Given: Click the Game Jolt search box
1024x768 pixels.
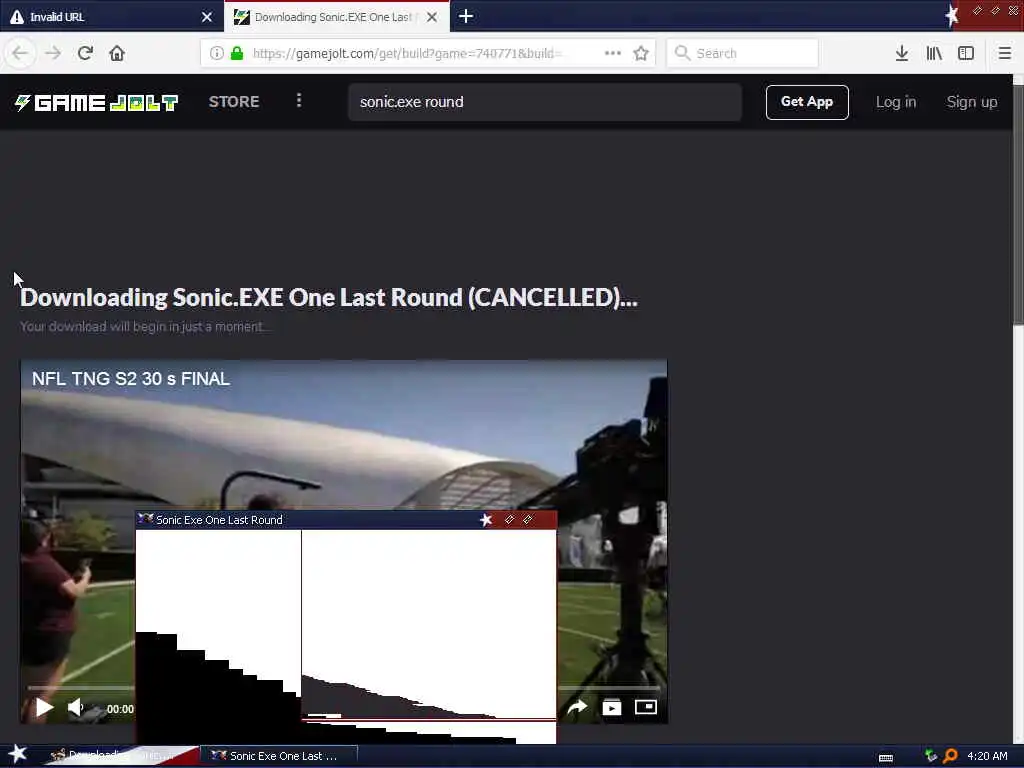Looking at the screenshot, I should pos(545,102).
